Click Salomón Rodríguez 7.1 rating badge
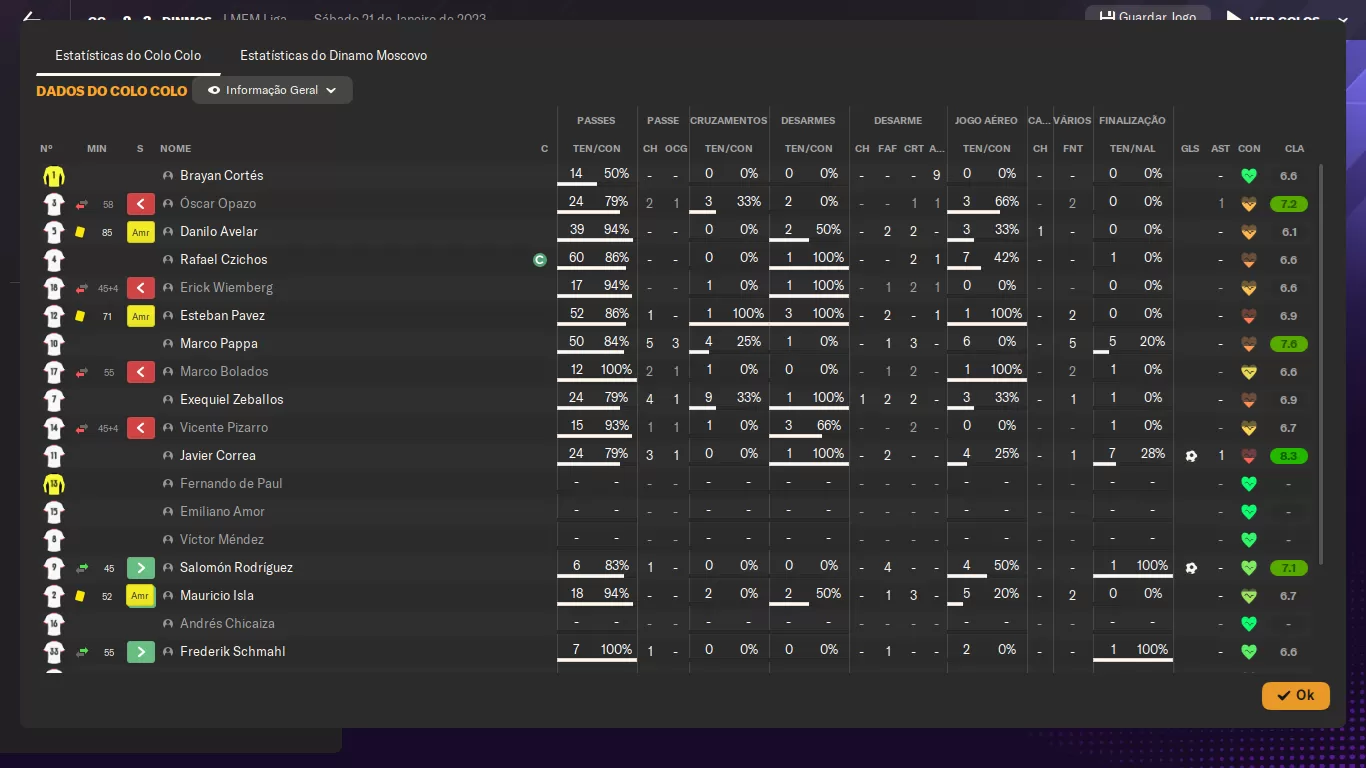The width and height of the screenshot is (1366, 768). (x=1289, y=568)
